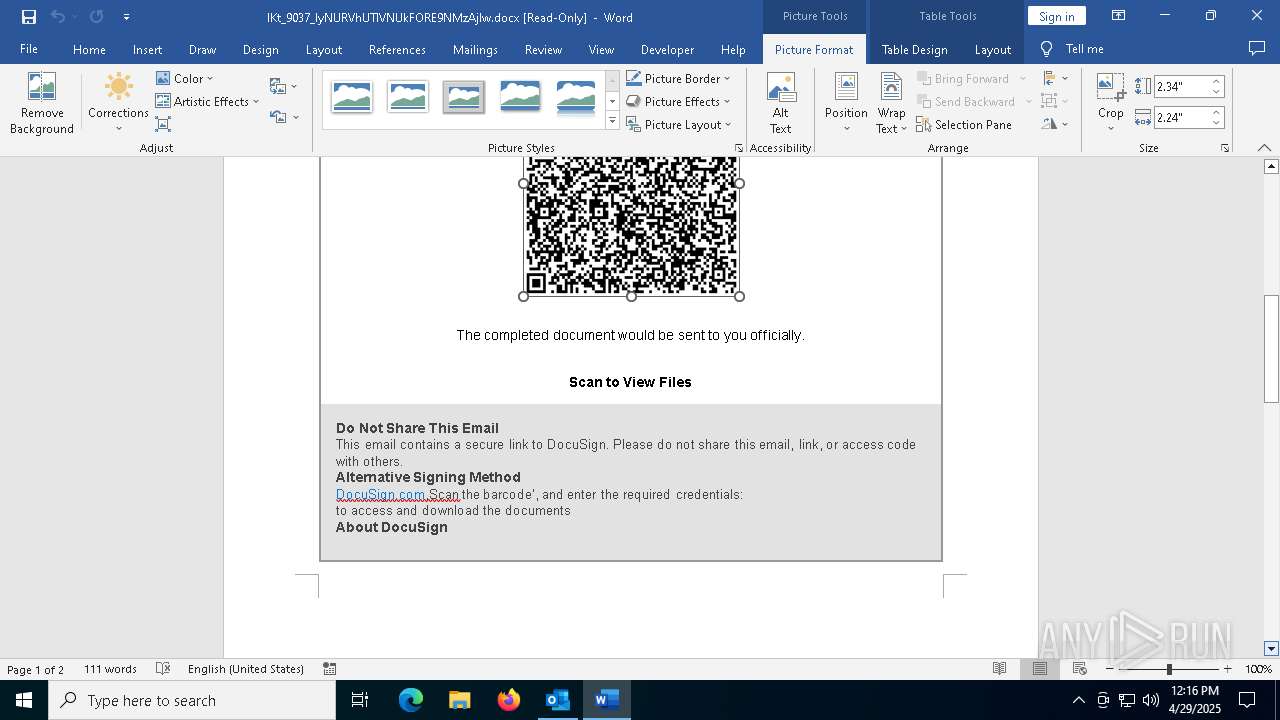The height and width of the screenshot is (720, 1280).
Task: Click the Alt Text button
Action: [x=780, y=103]
